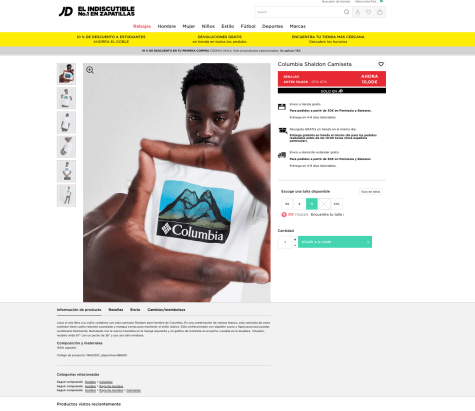Click the green add to basket button
This screenshot has height=411, width=475.
pyautogui.click(x=335, y=242)
